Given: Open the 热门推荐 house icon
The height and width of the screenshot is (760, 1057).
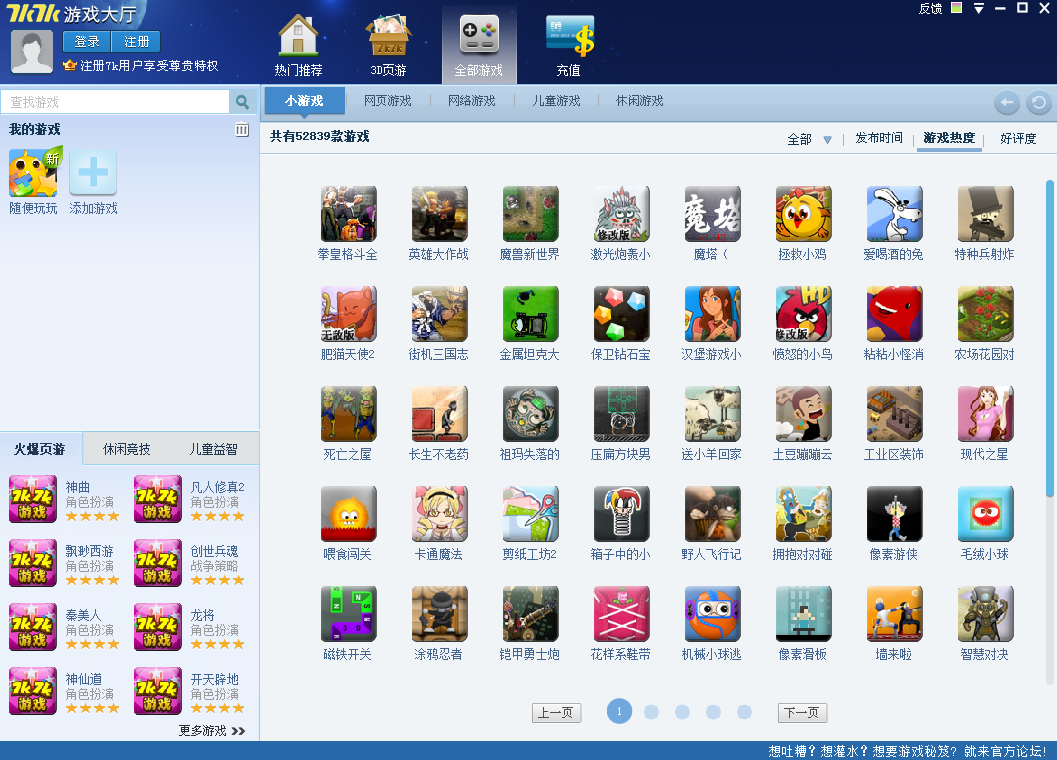Looking at the screenshot, I should point(298,36).
